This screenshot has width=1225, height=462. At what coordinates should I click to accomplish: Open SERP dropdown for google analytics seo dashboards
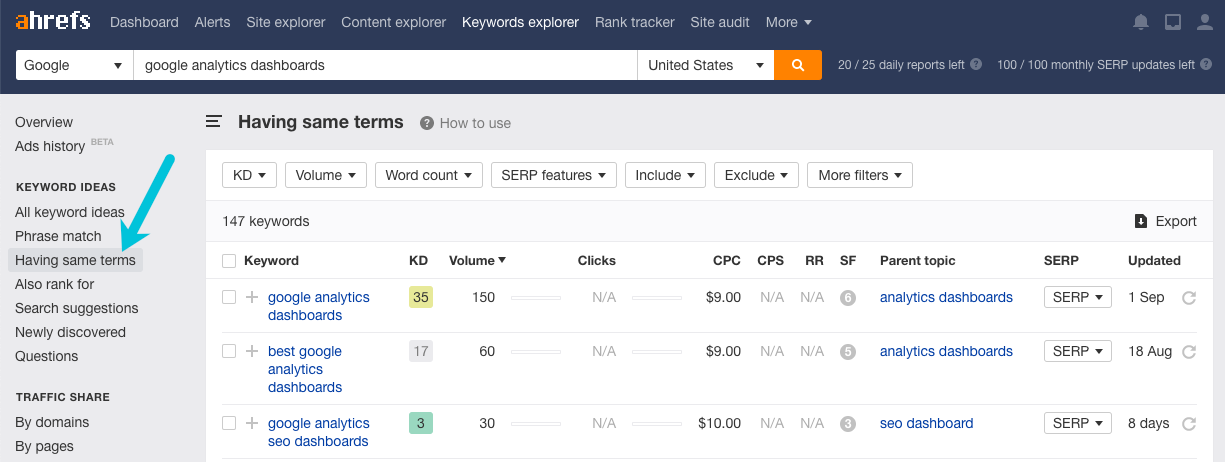[x=1077, y=423]
